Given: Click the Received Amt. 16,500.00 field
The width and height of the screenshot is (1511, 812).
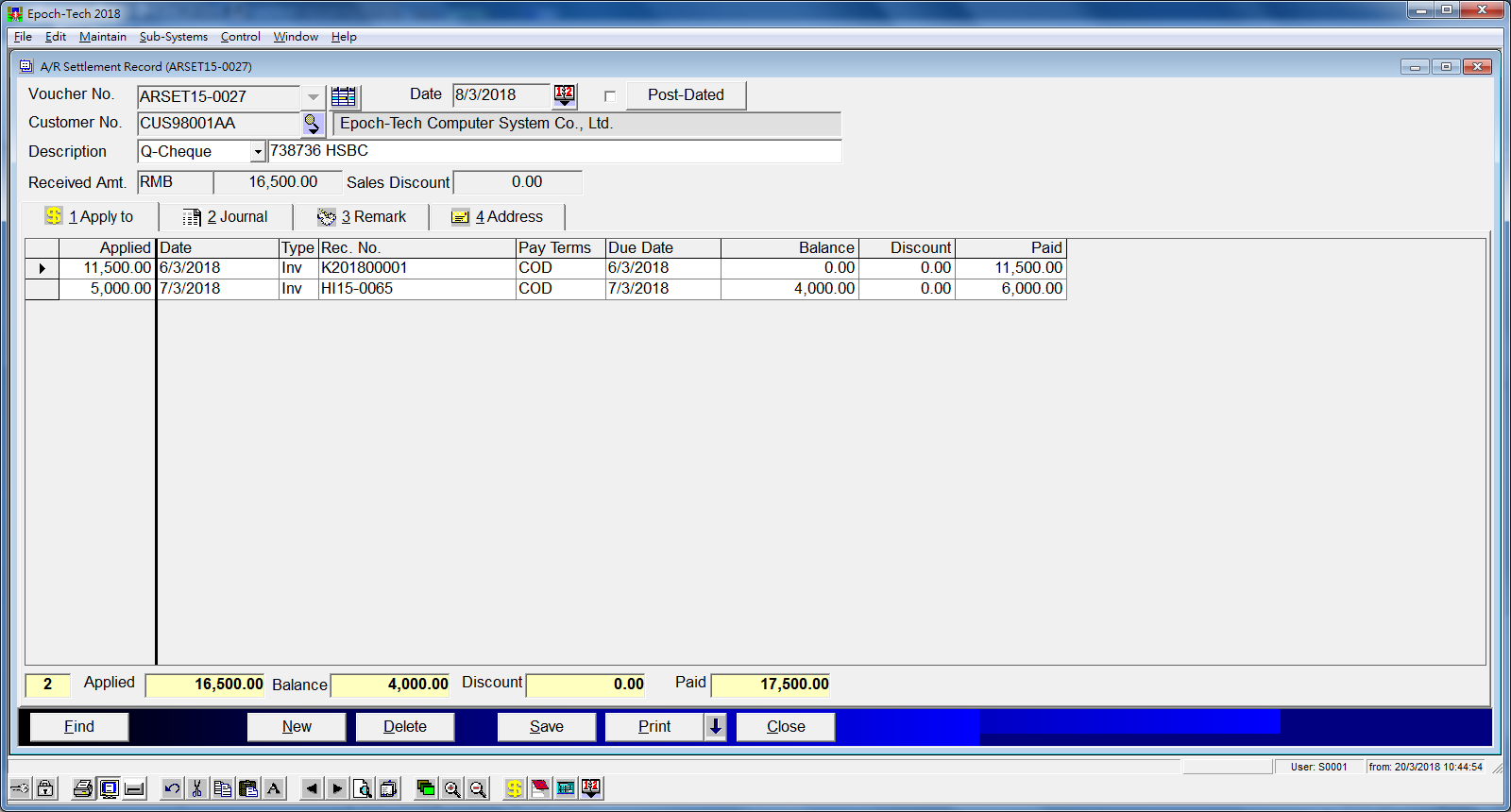Looking at the screenshot, I should pos(278,182).
